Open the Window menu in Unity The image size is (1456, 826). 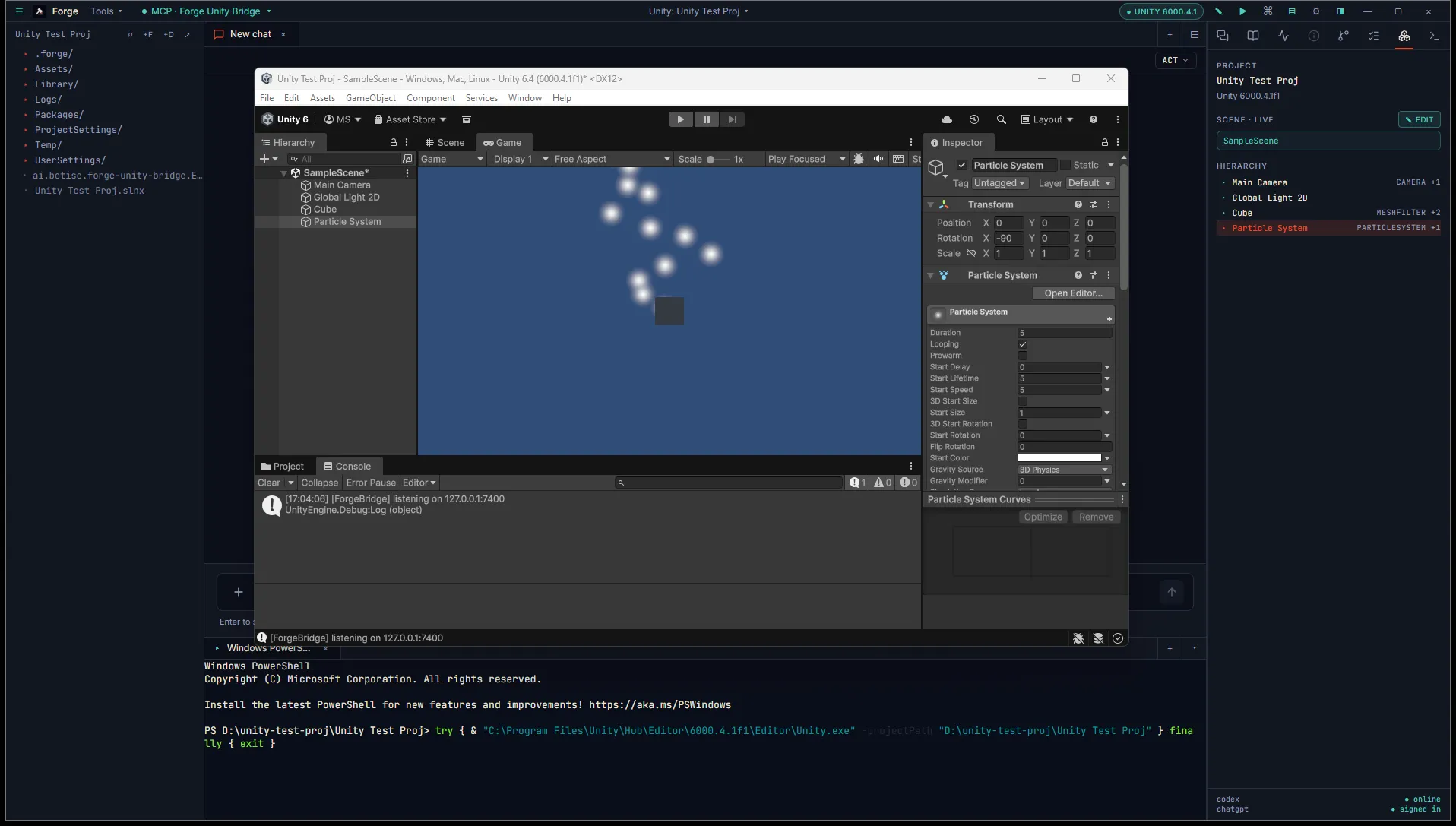[525, 98]
